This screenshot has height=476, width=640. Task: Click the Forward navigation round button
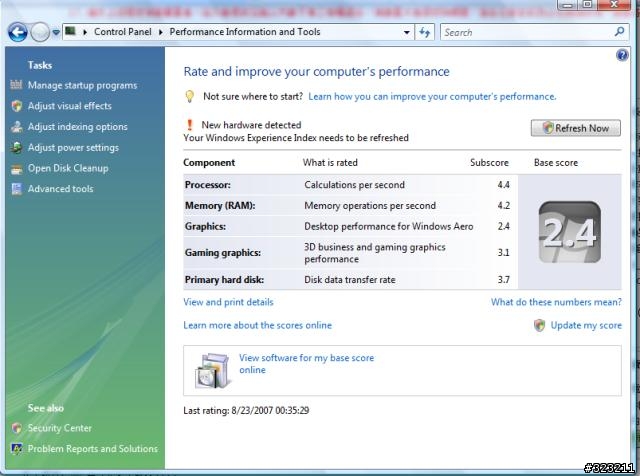pos(40,32)
